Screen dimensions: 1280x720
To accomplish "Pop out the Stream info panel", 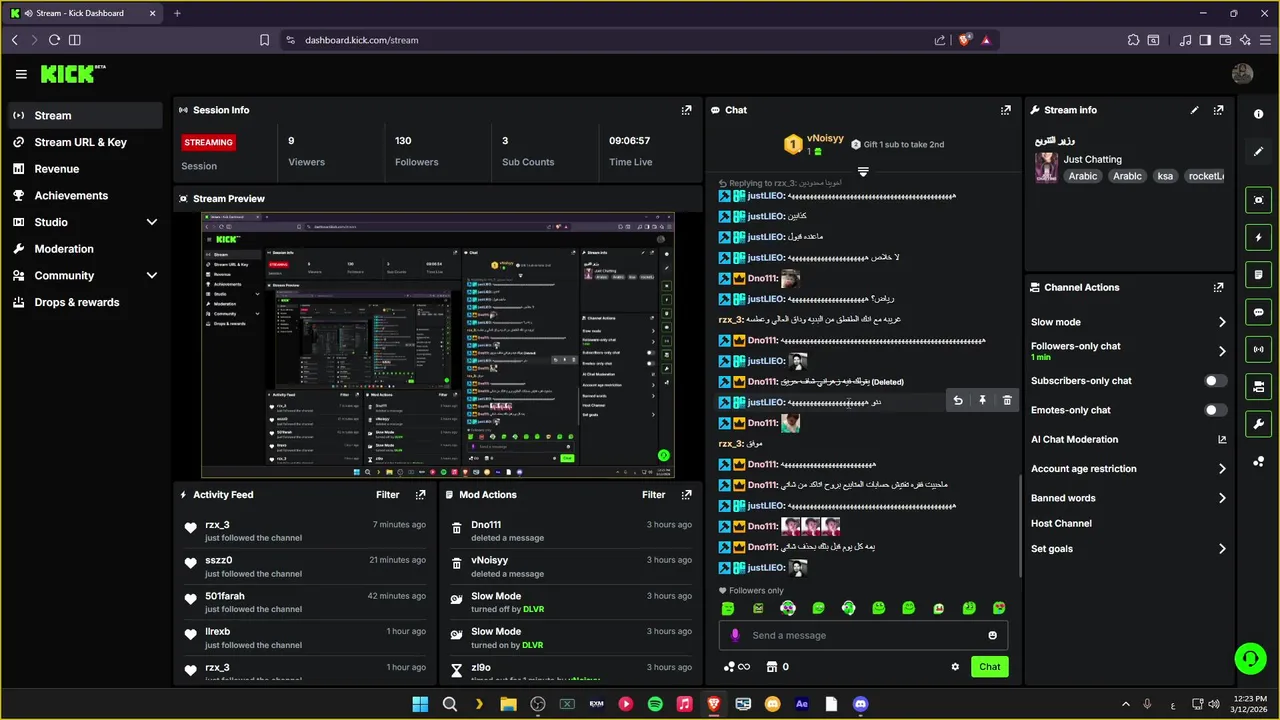I will point(1218,110).
